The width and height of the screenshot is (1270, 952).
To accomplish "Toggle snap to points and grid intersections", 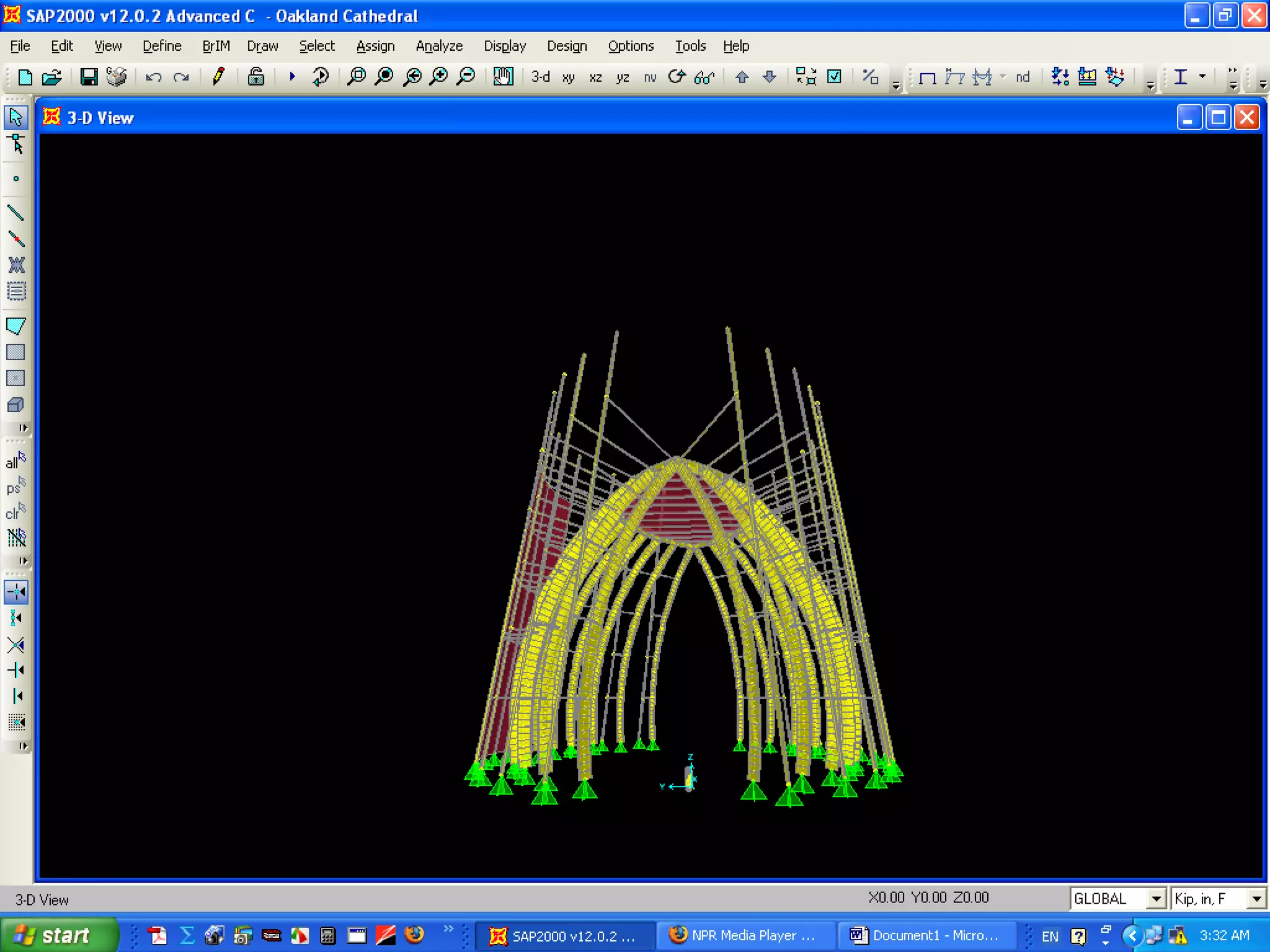I will click(x=16, y=592).
